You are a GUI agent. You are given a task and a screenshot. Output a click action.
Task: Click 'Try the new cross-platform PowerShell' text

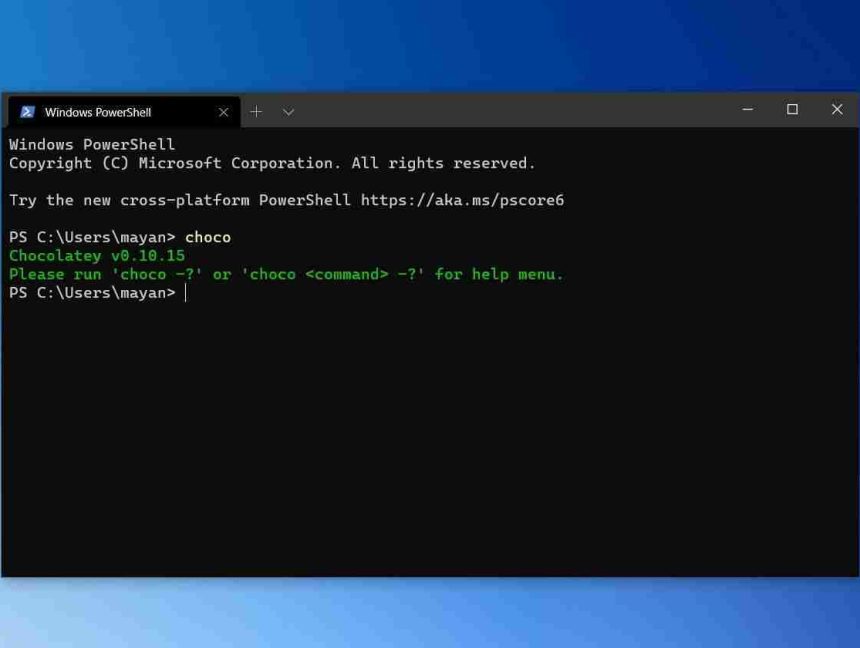point(180,200)
